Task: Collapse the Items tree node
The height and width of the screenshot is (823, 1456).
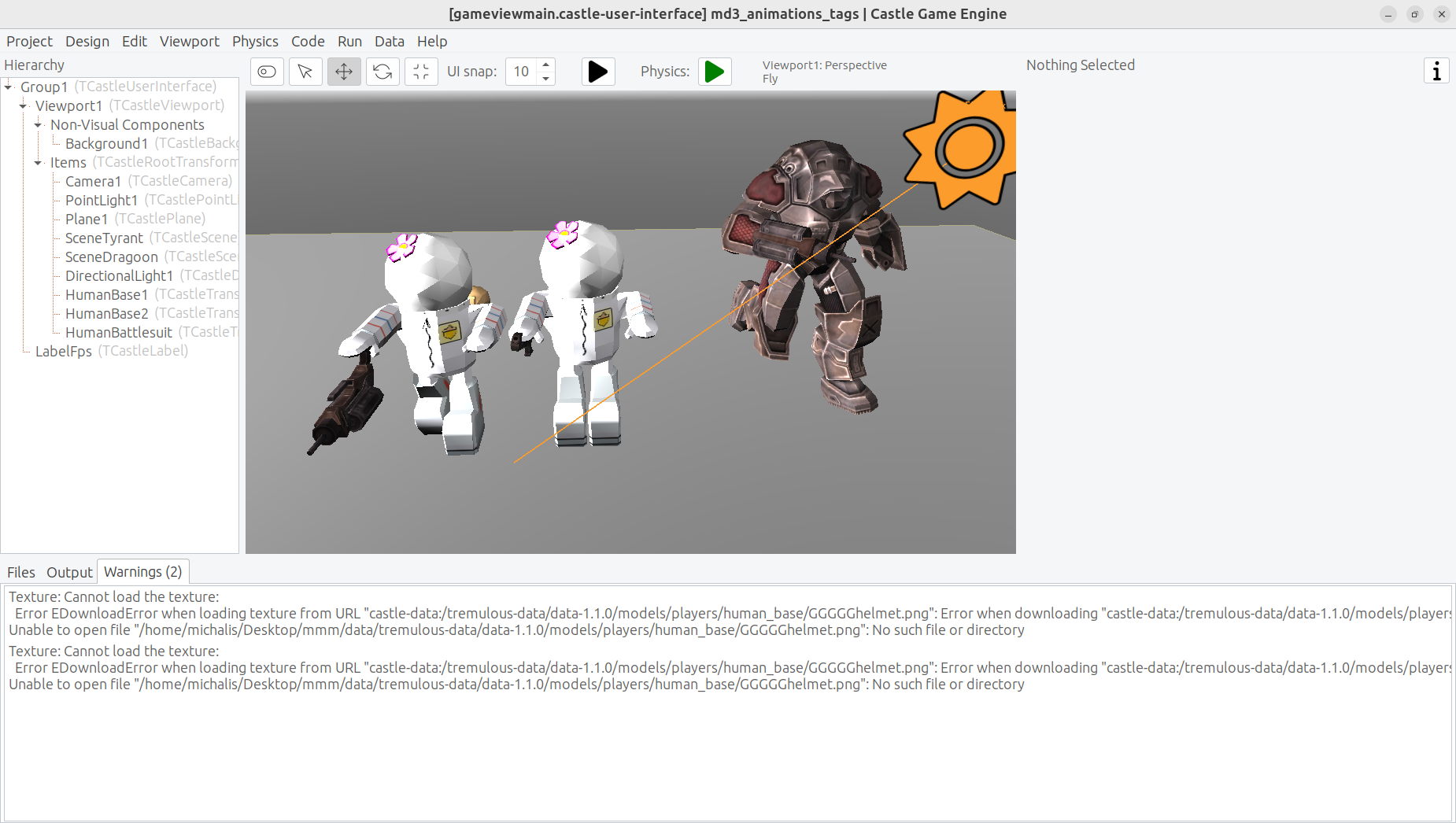Action: coord(38,162)
